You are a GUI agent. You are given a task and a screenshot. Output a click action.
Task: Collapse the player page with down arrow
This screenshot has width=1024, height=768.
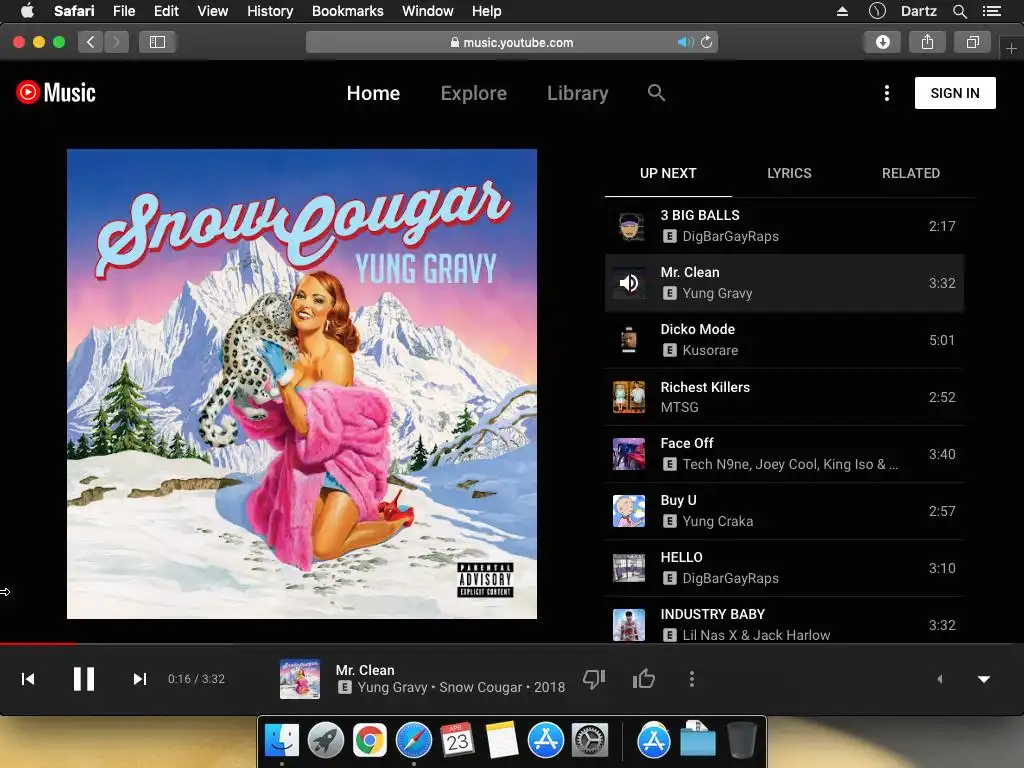[984, 679]
